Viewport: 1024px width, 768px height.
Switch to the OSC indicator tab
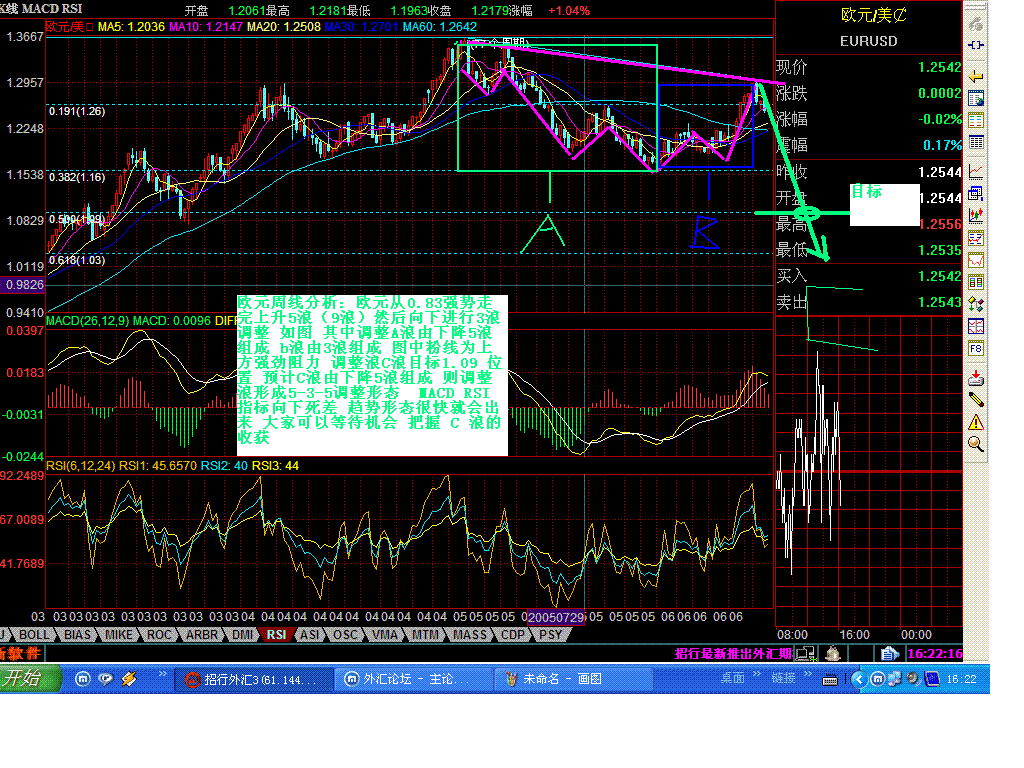click(345, 635)
